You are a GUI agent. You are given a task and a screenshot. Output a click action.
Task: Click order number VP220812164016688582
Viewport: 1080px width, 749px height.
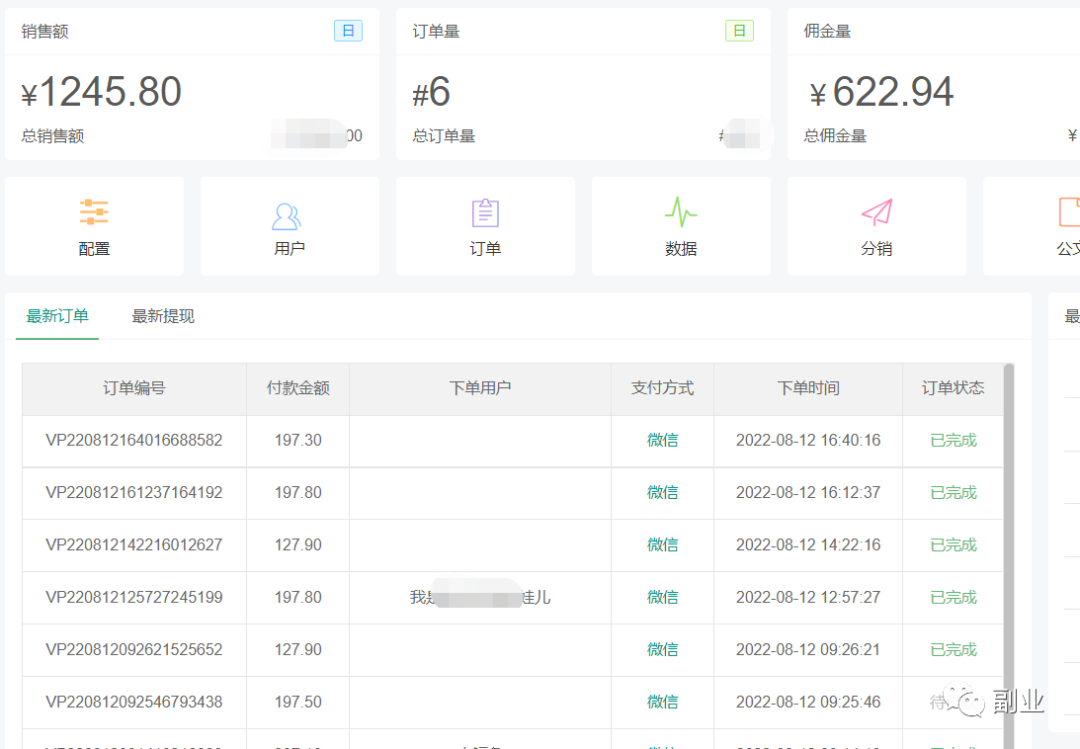click(x=134, y=440)
